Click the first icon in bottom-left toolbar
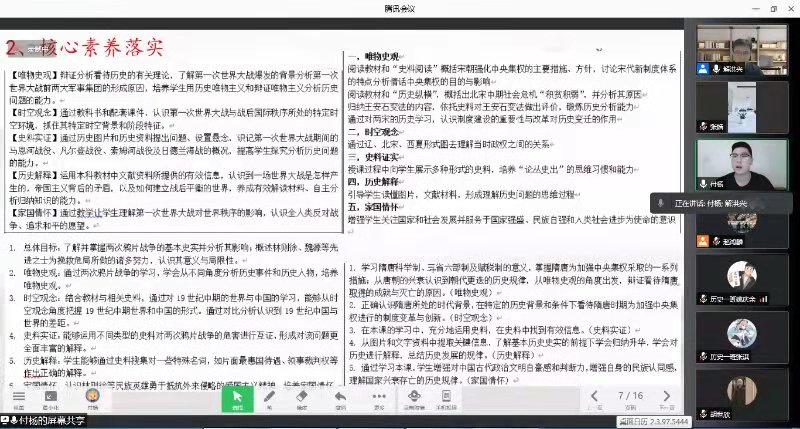 point(19,398)
